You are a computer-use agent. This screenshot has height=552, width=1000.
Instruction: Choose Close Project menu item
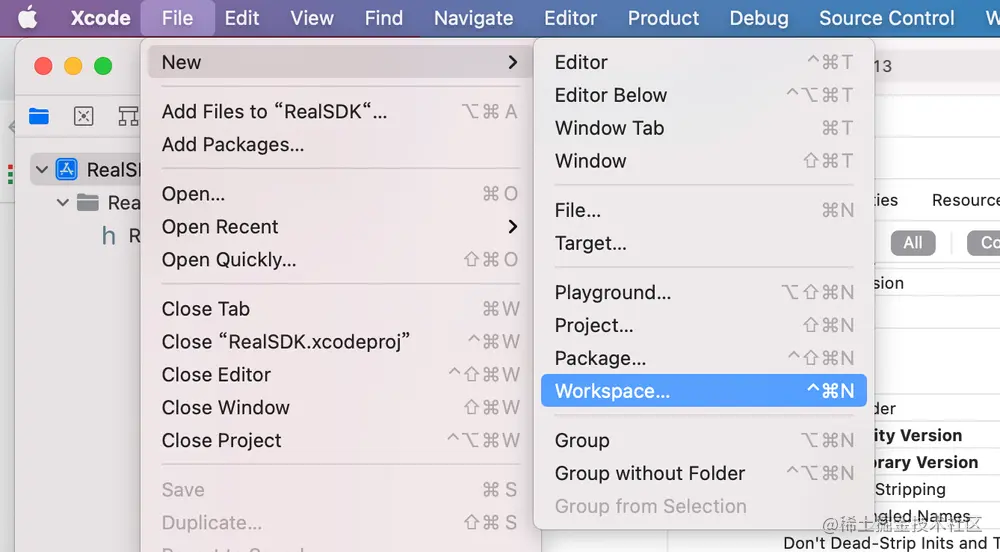coord(339,440)
